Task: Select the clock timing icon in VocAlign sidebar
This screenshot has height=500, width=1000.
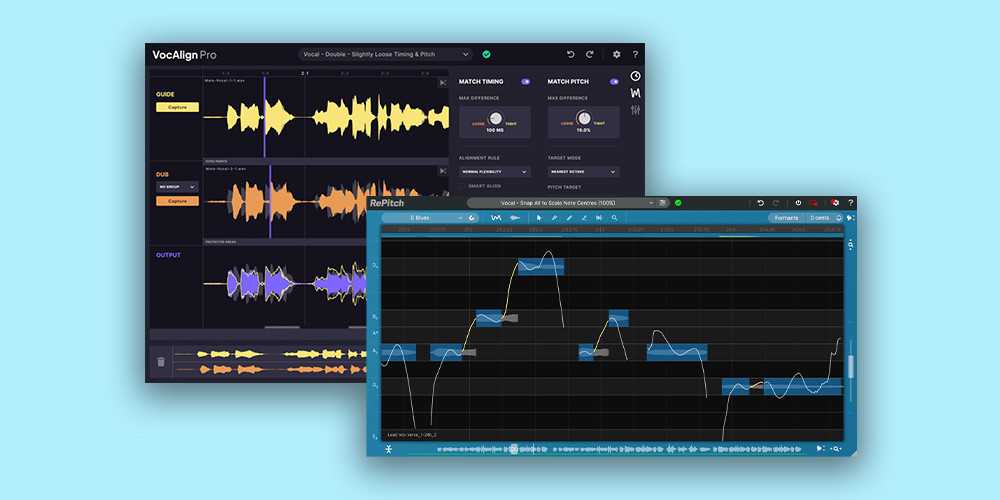Action: 635,76
